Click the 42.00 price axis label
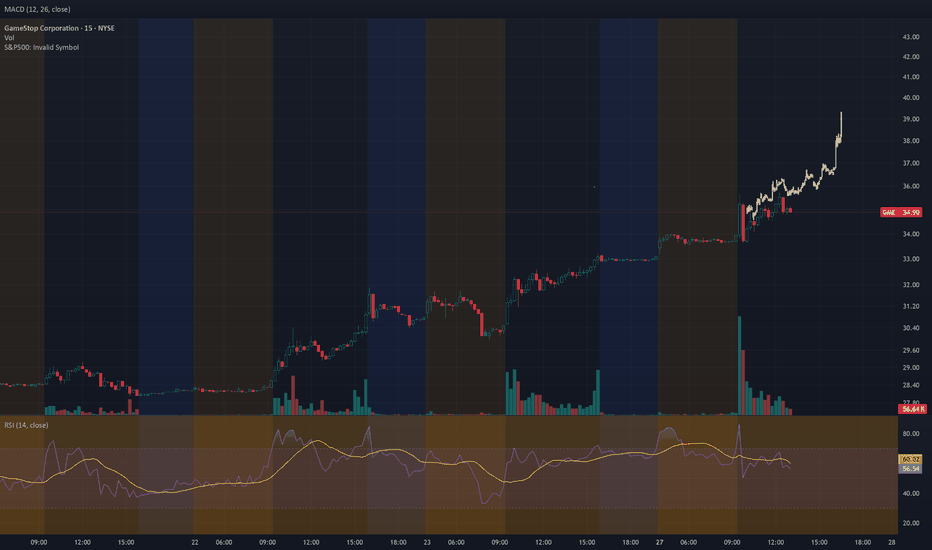This screenshot has height=550, width=932. (x=911, y=57)
